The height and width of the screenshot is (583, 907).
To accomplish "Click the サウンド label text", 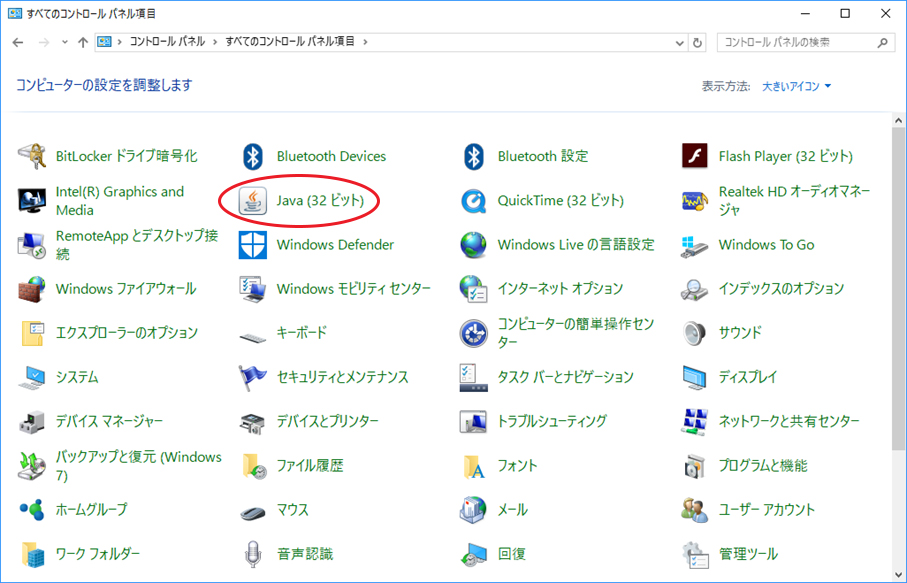I will (740, 333).
